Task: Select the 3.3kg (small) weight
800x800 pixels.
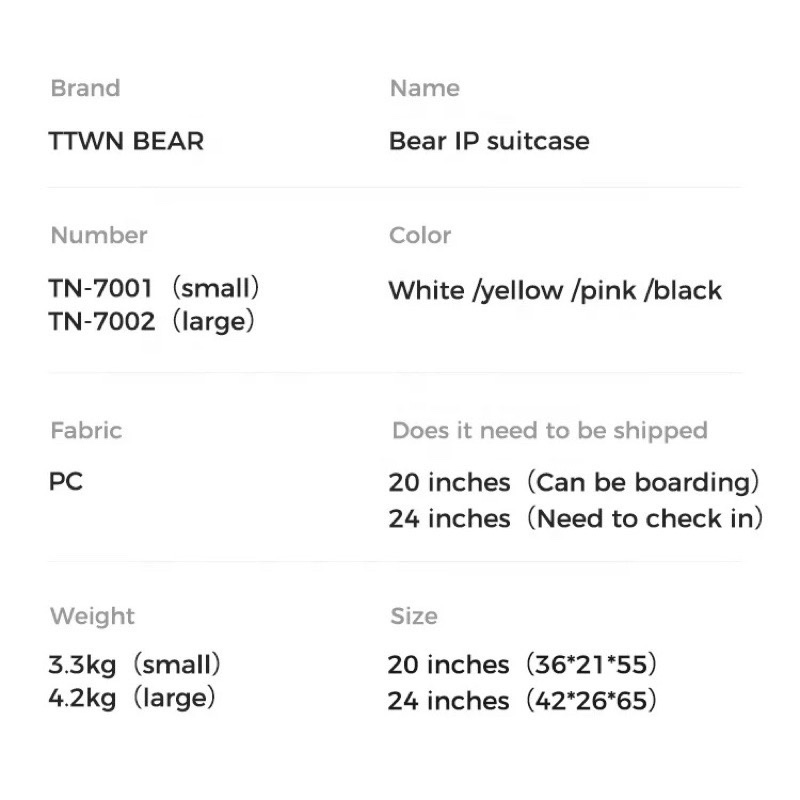Action: point(135,665)
